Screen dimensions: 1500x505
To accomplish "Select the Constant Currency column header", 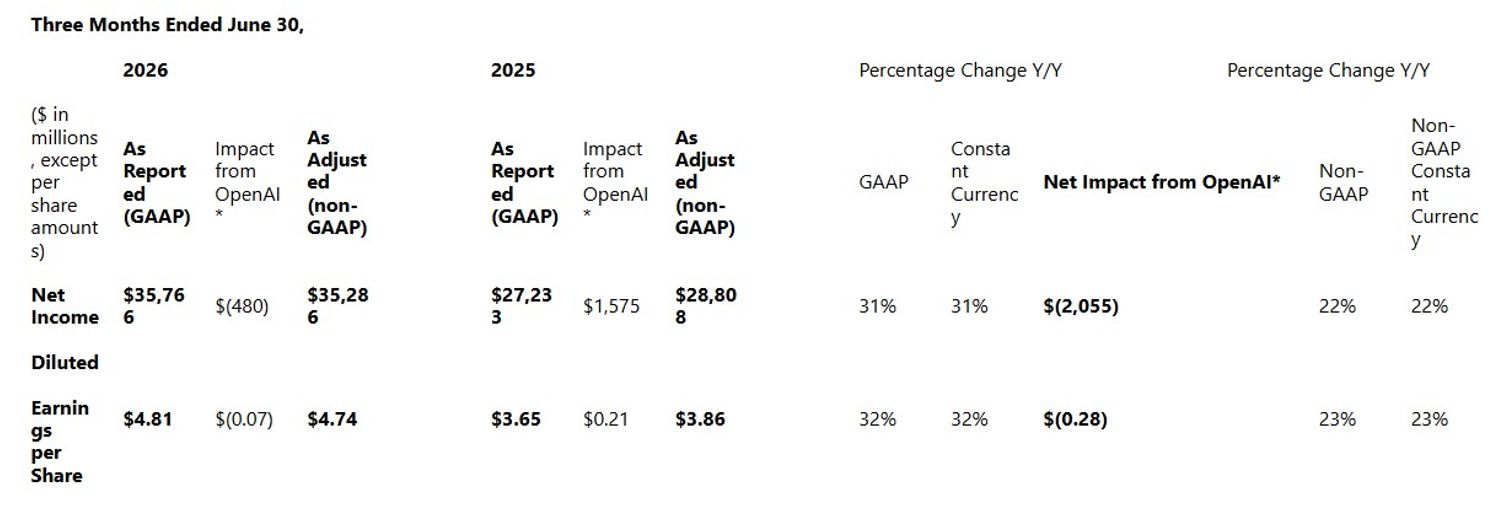I will (984, 183).
